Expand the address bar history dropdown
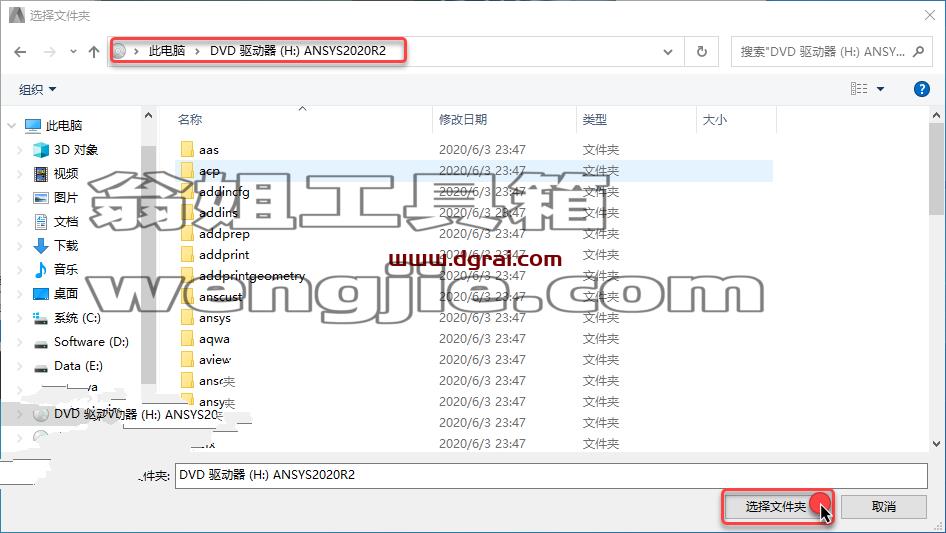The width and height of the screenshot is (946, 533). pyautogui.click(x=668, y=52)
